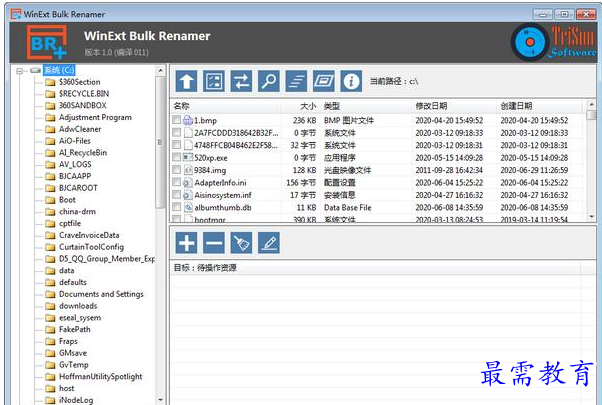The height and width of the screenshot is (405, 602).
Task: Open the info (i) toolbar button
Action: 351,81
